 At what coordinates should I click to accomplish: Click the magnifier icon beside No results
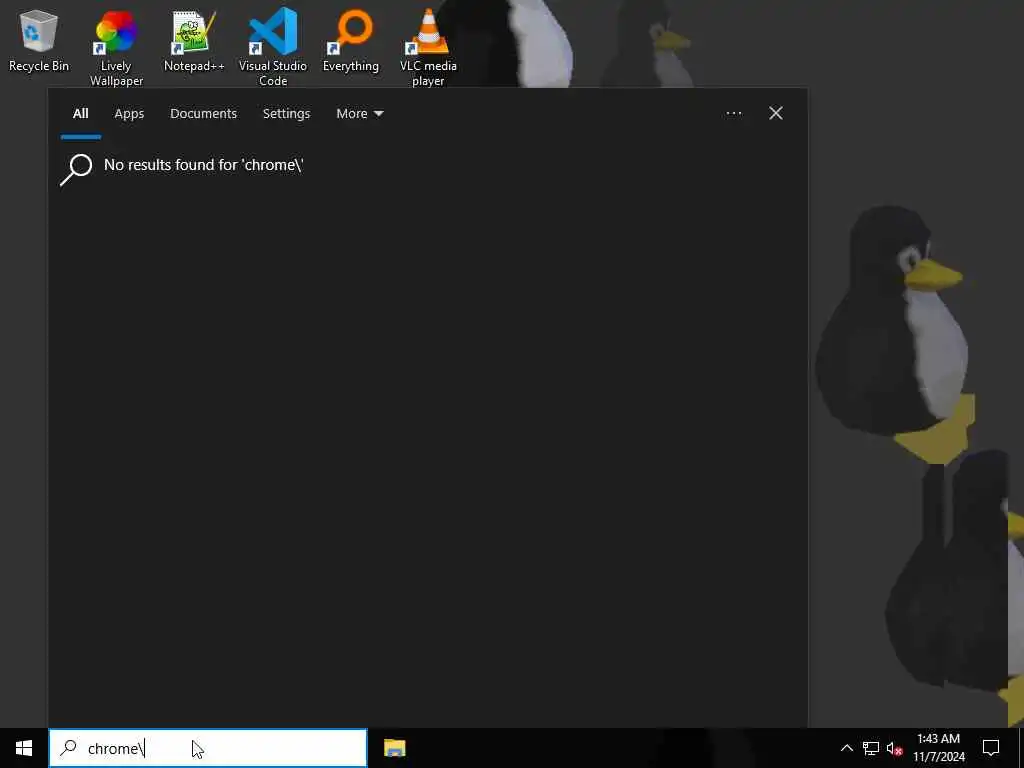pos(76,169)
